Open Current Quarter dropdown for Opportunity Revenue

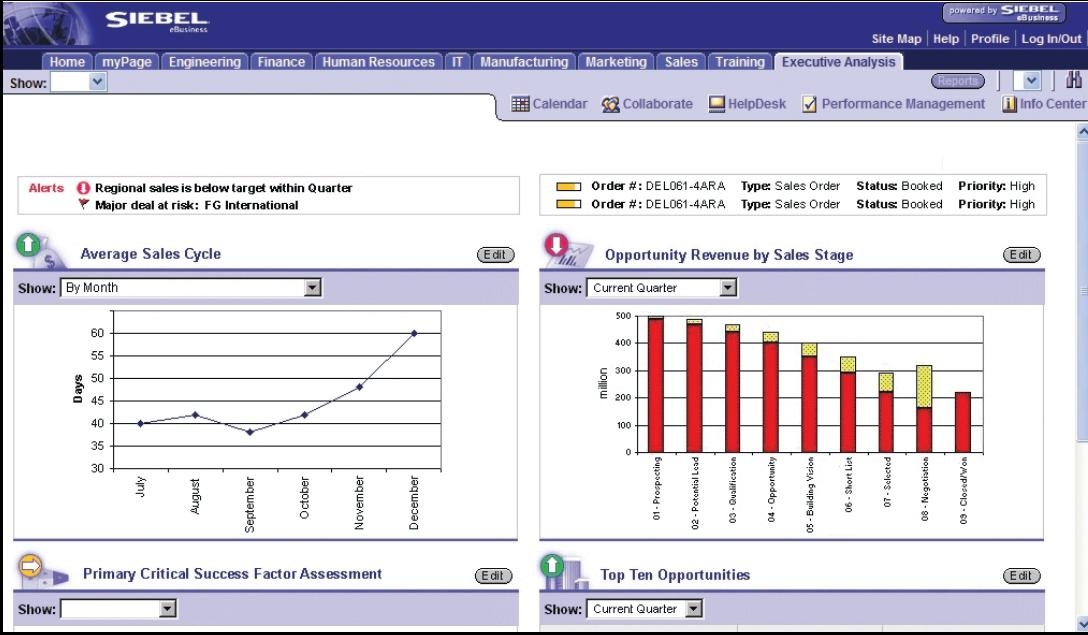click(727, 287)
